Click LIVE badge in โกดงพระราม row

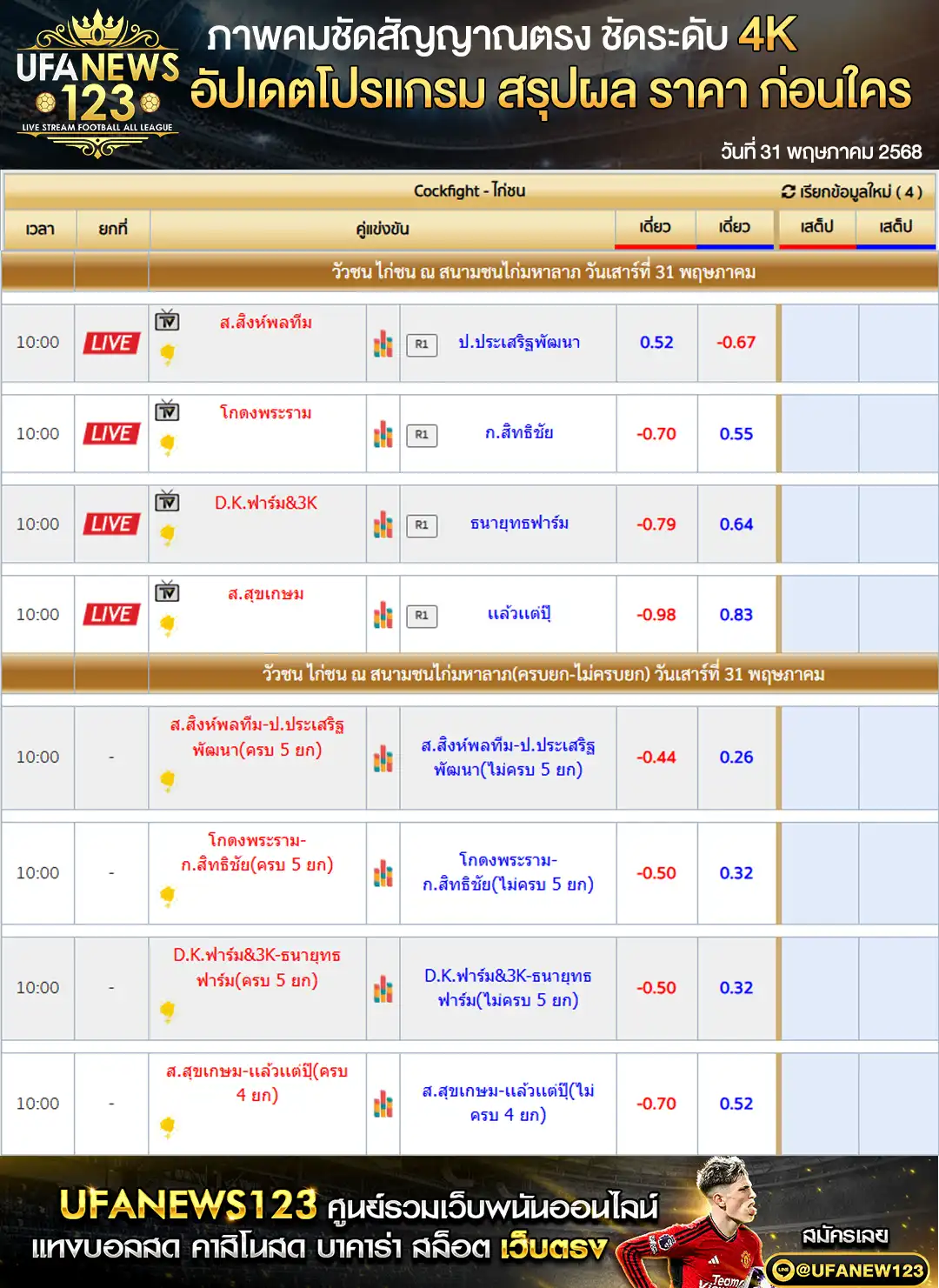[111, 434]
